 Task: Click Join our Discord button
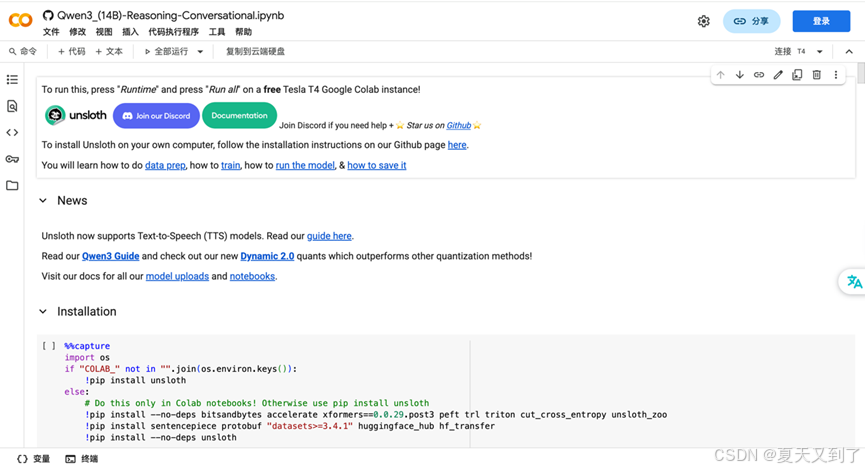[x=156, y=116]
